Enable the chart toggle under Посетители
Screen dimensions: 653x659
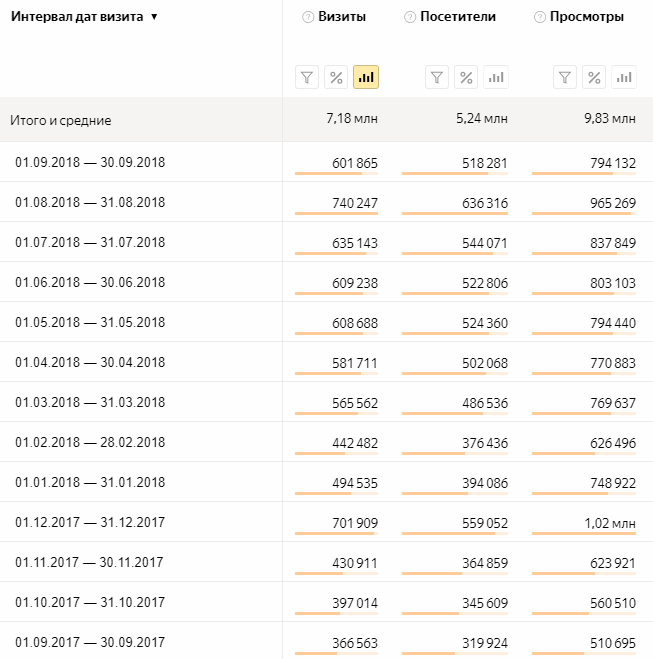(x=495, y=77)
